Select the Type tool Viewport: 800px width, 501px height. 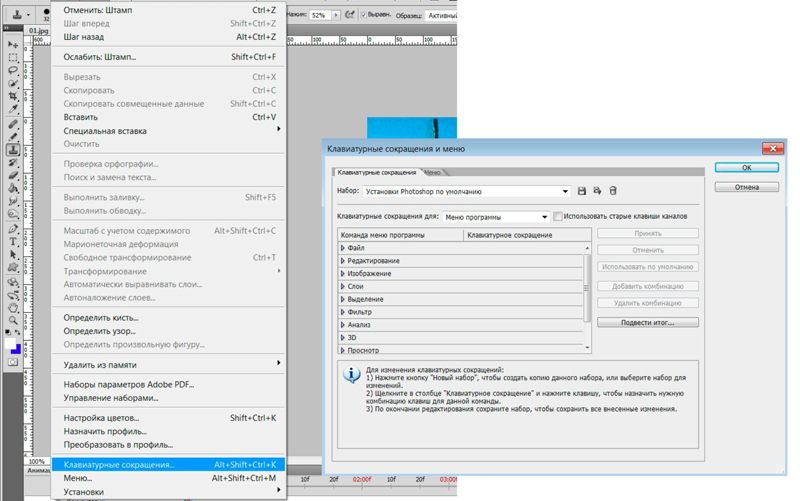13,241
